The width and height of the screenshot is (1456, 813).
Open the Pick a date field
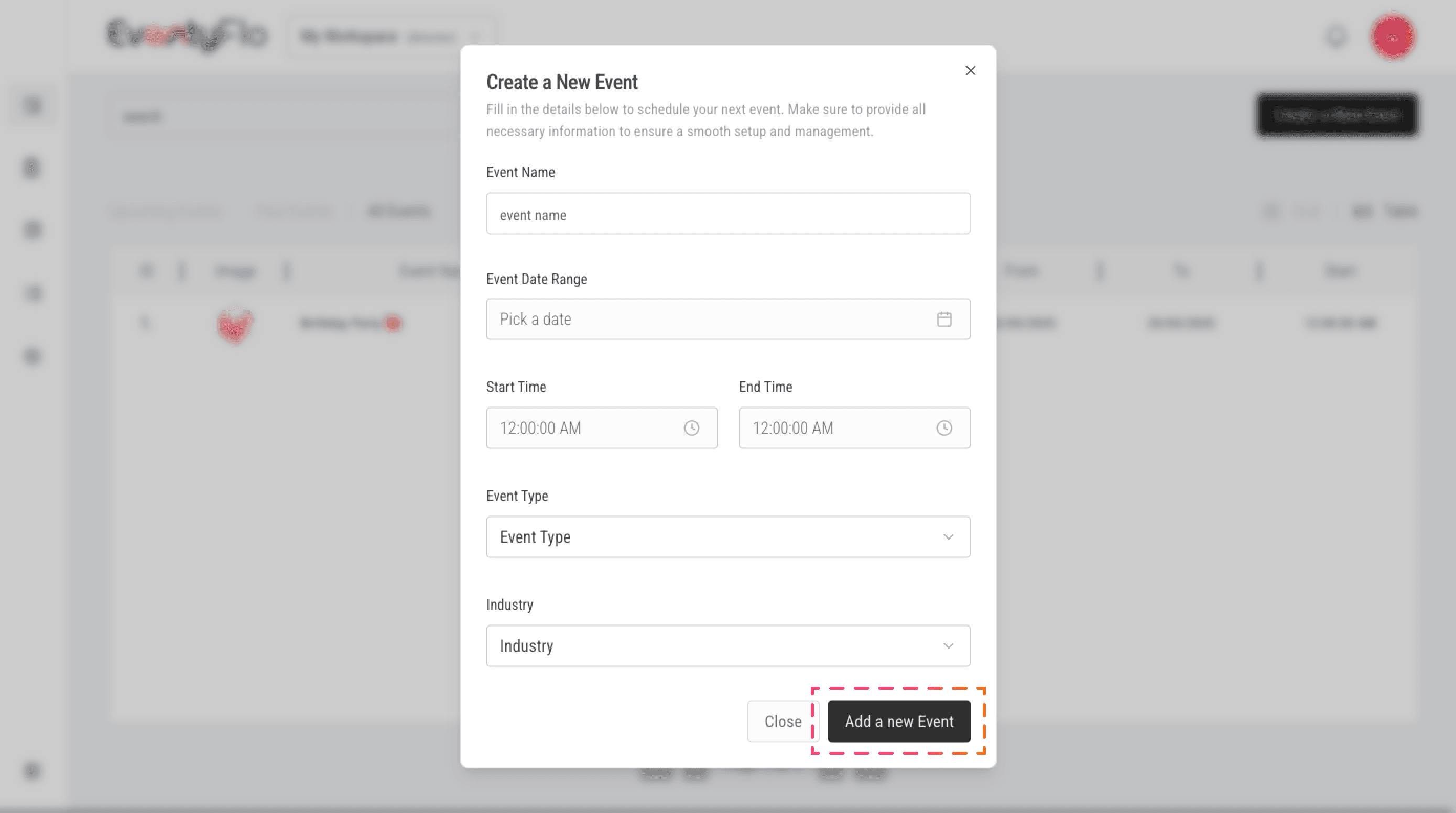click(728, 319)
